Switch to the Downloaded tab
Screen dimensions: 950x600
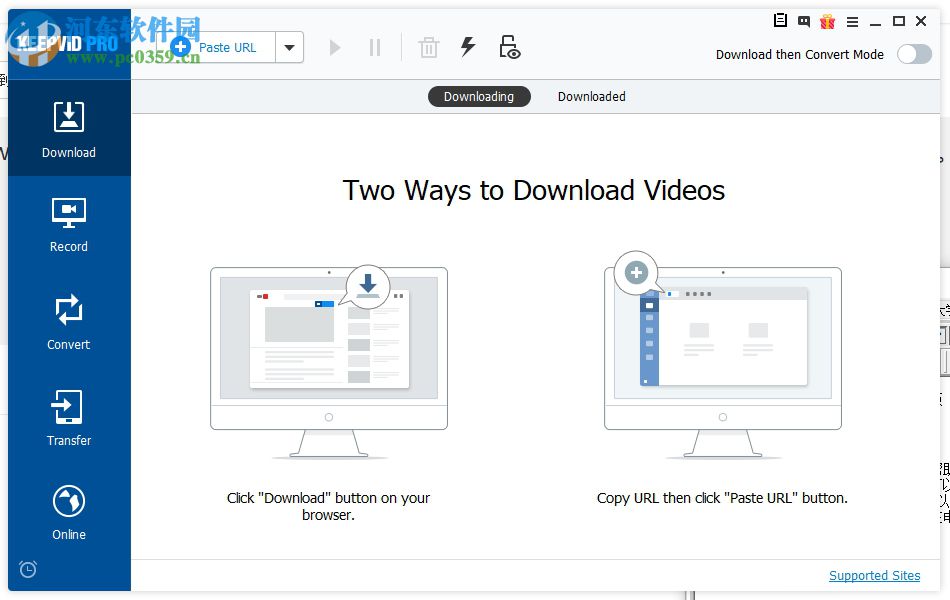point(591,96)
